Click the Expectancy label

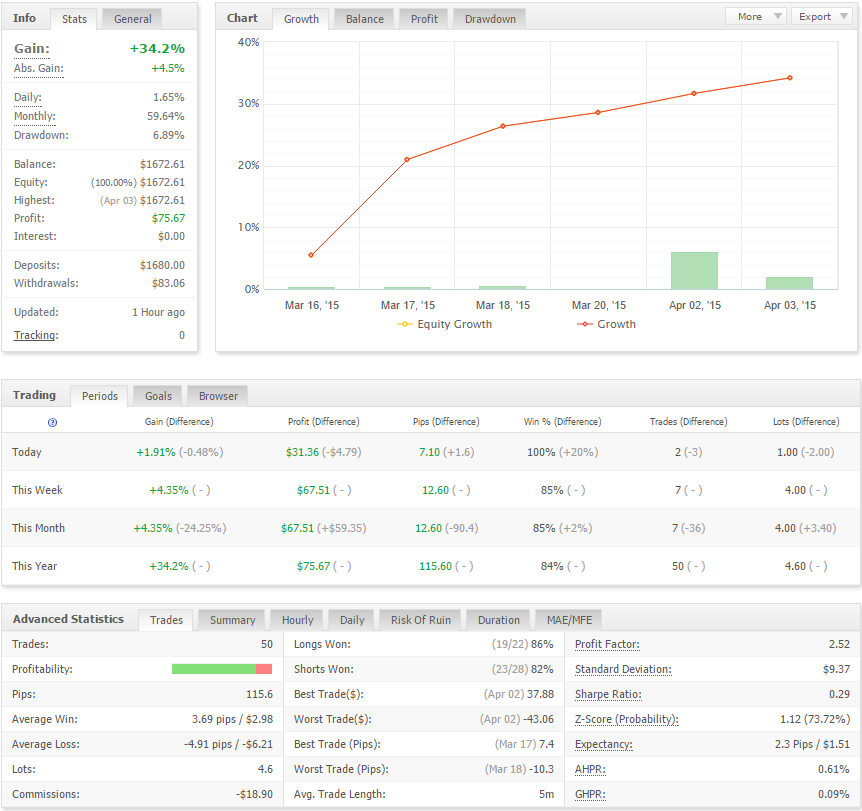click(604, 744)
